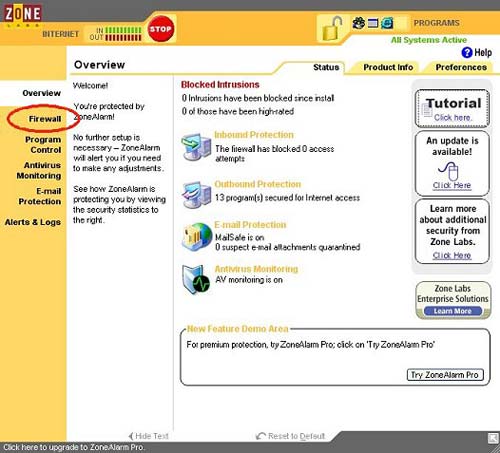Click the Outbound Protection heading
Screen dimensions: 500x453
[257, 184]
